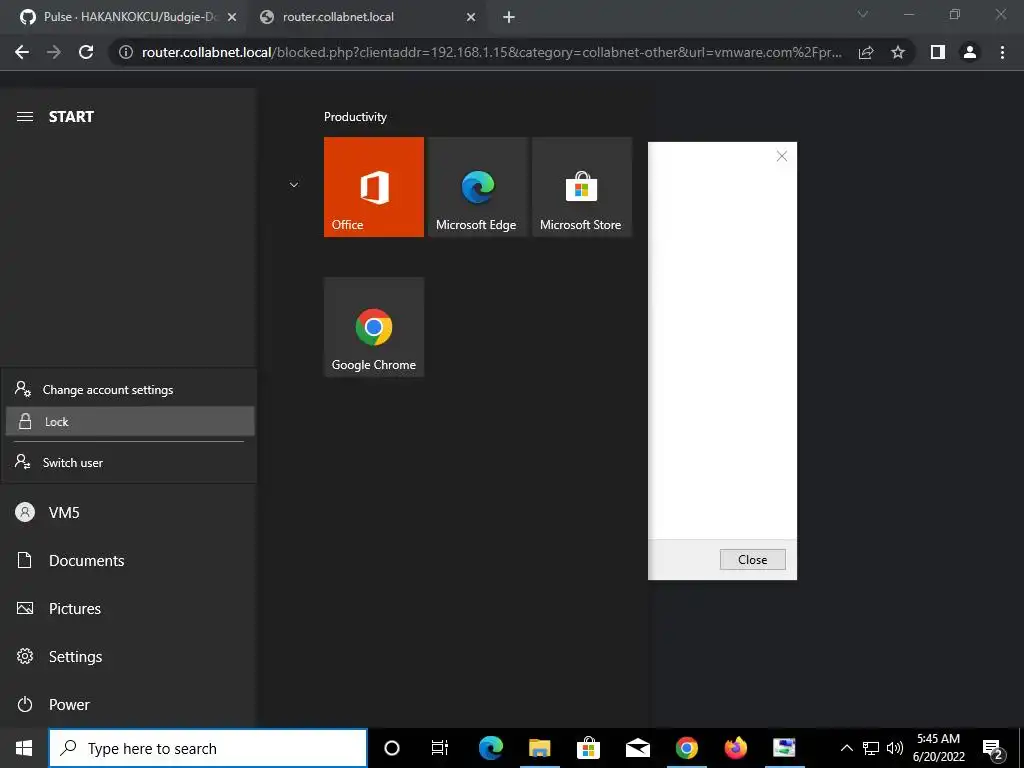Open Cortana circle icon on taskbar
The width and height of the screenshot is (1024, 768).
392,748
